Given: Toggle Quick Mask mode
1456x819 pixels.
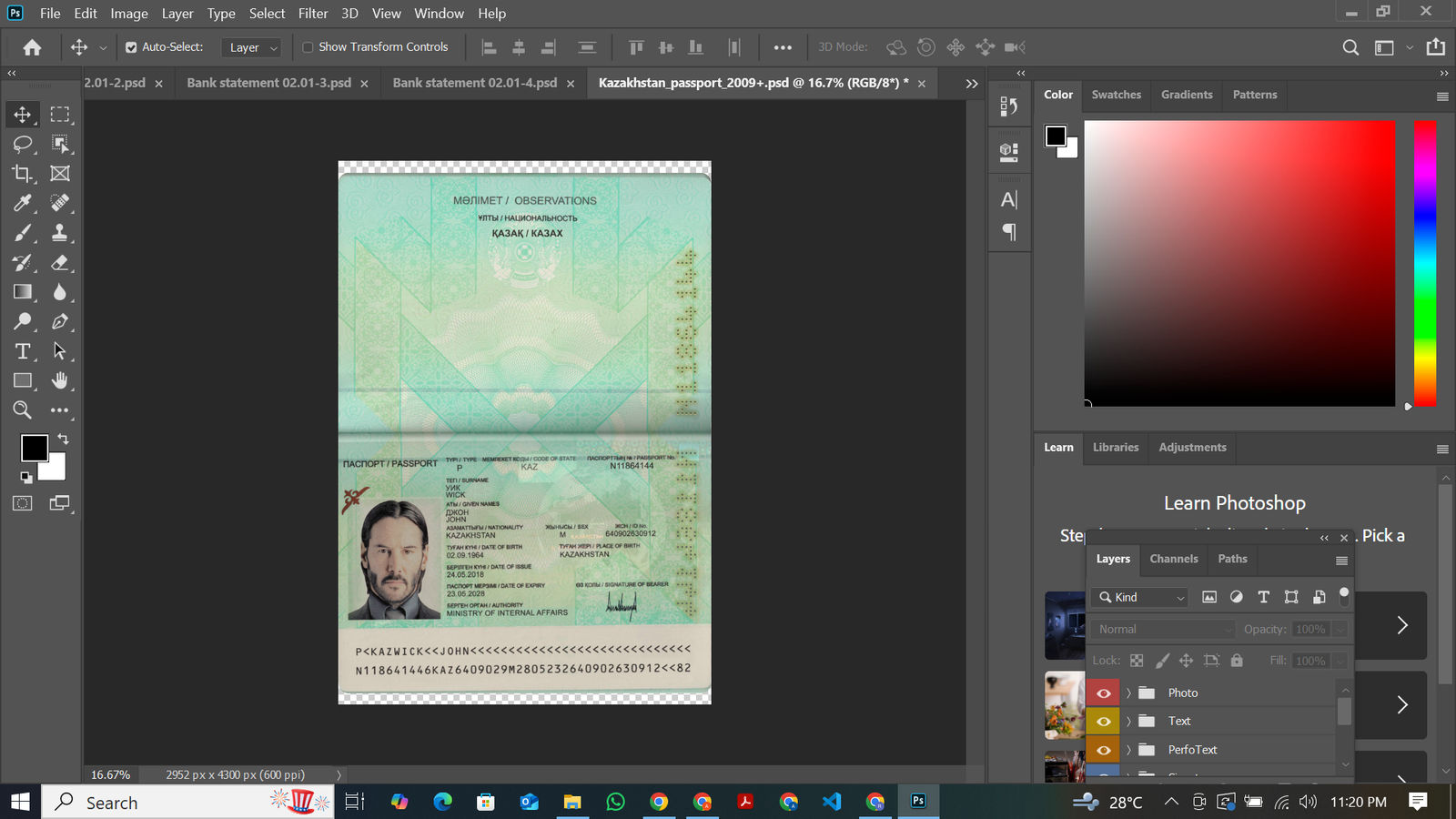Looking at the screenshot, I should coord(22,503).
